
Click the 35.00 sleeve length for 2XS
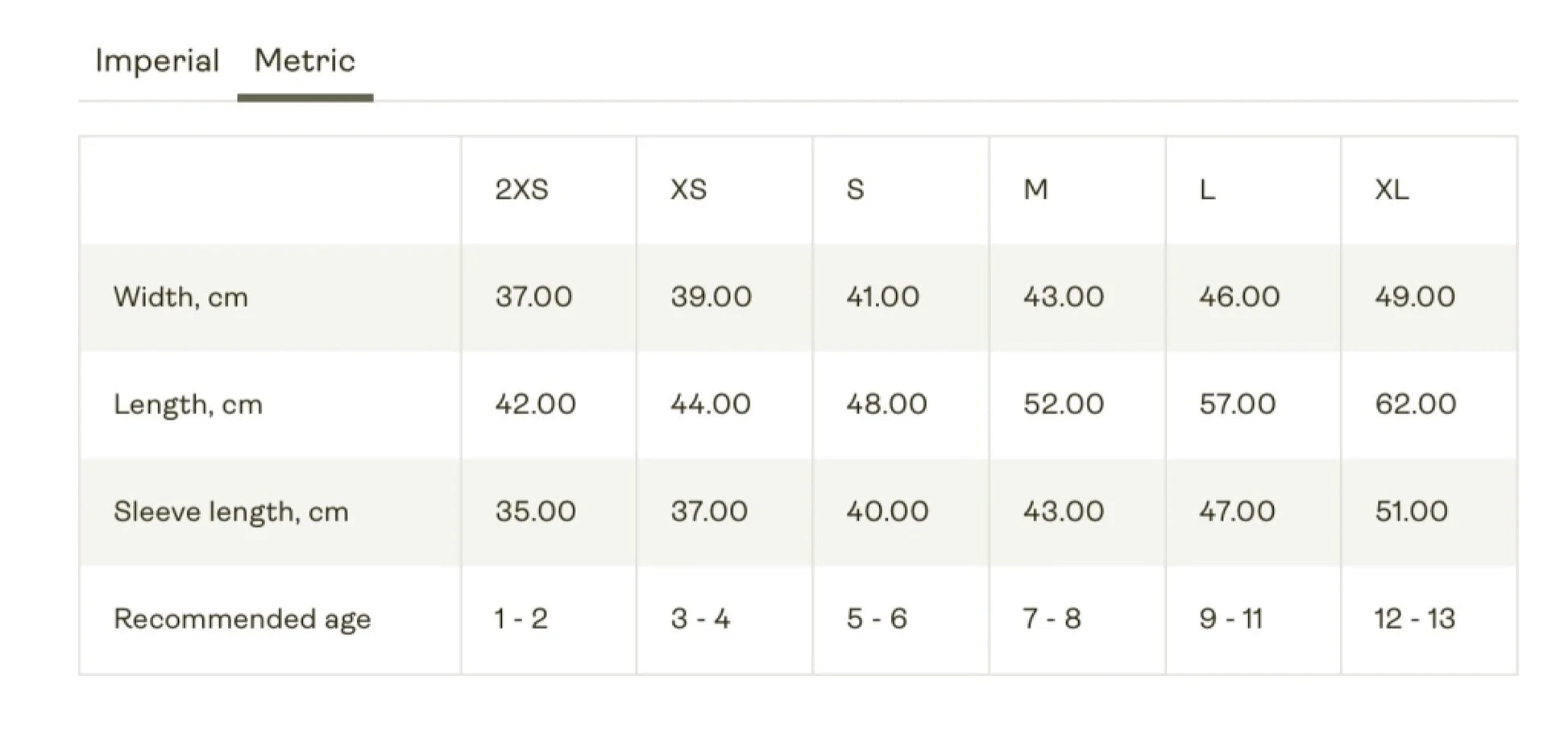point(535,512)
